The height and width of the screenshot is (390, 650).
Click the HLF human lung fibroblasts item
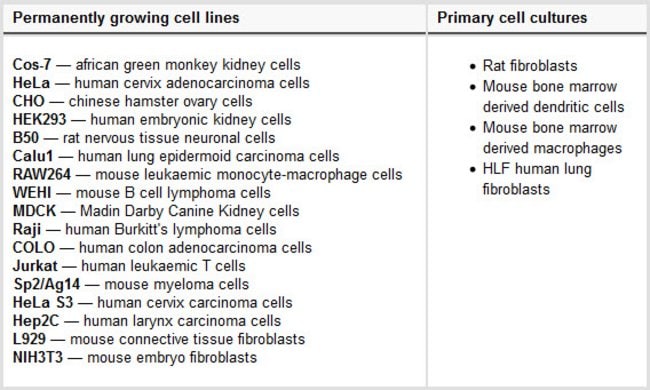[x=537, y=179]
